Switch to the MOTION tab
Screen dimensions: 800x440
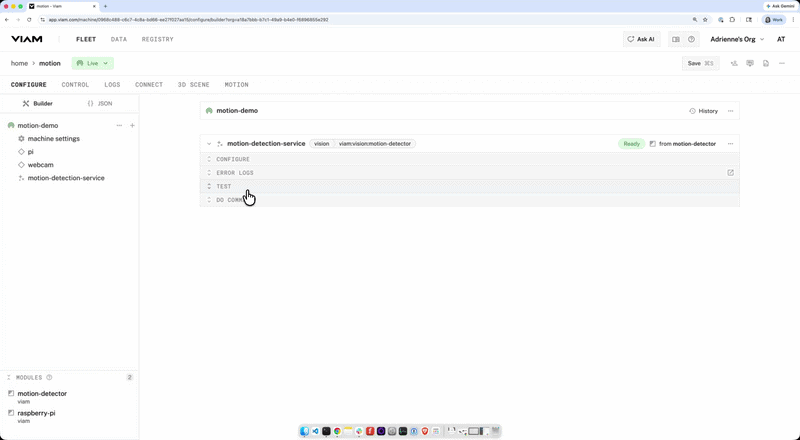(x=237, y=85)
